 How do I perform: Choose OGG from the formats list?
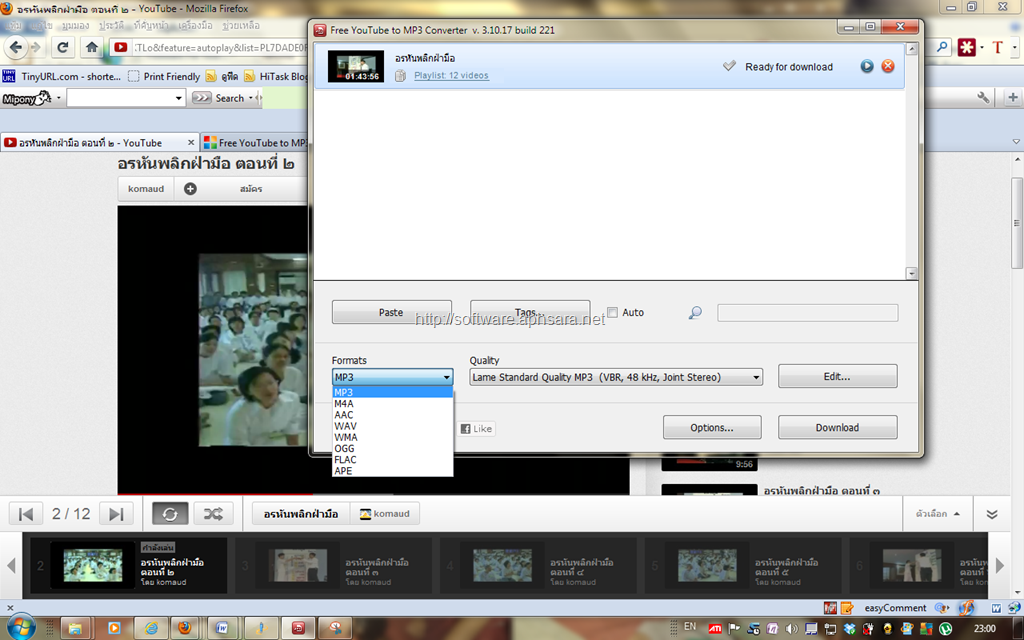(392, 448)
